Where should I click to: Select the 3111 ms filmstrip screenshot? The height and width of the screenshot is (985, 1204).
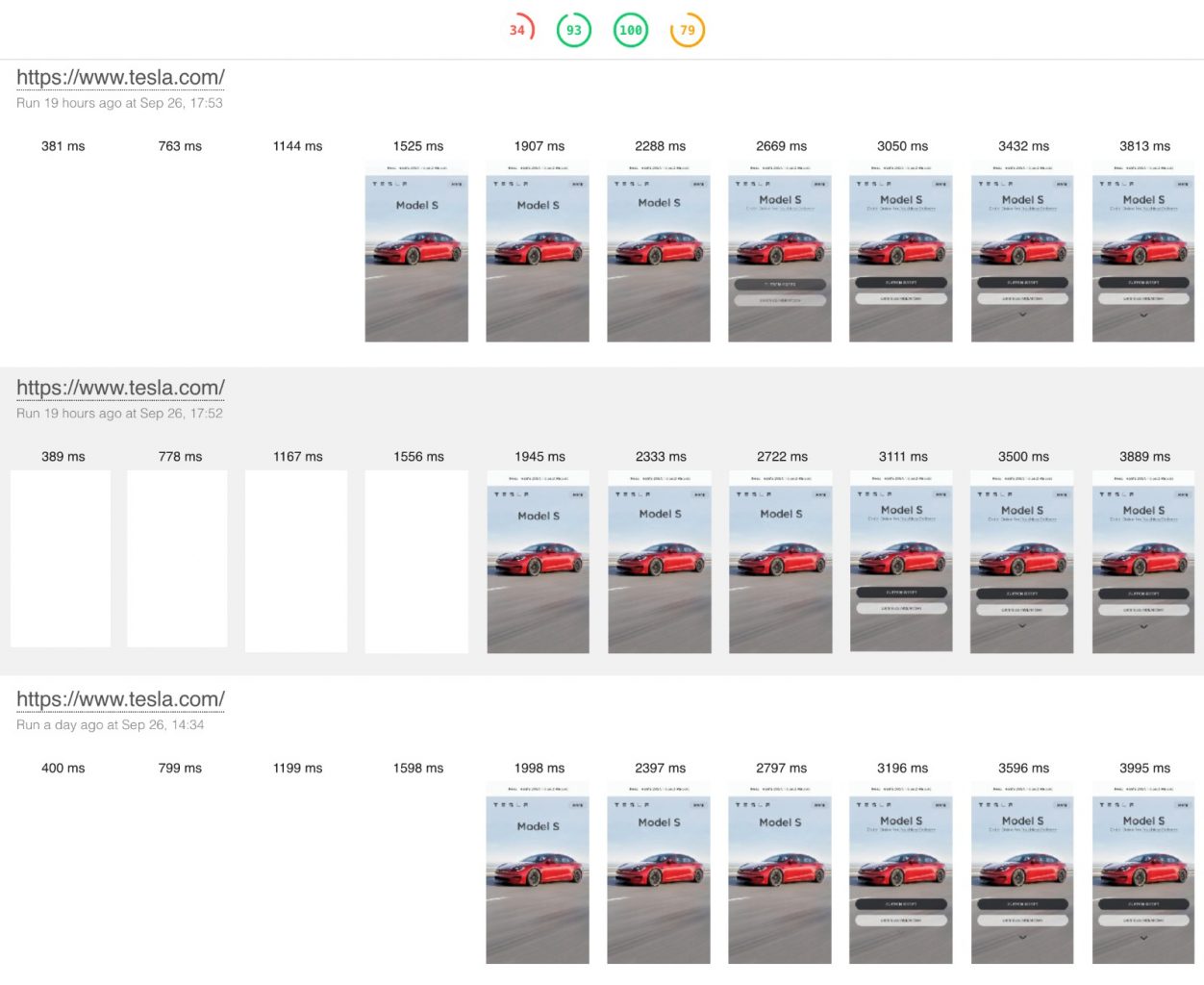coord(901,562)
